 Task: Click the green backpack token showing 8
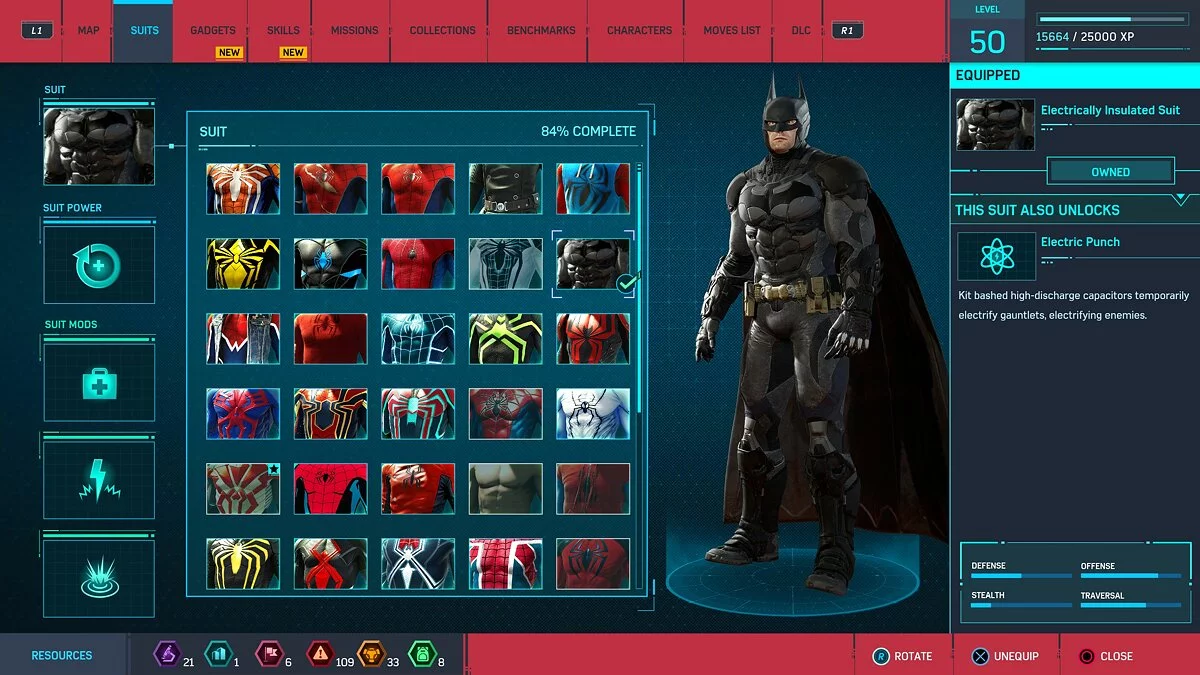pos(421,654)
